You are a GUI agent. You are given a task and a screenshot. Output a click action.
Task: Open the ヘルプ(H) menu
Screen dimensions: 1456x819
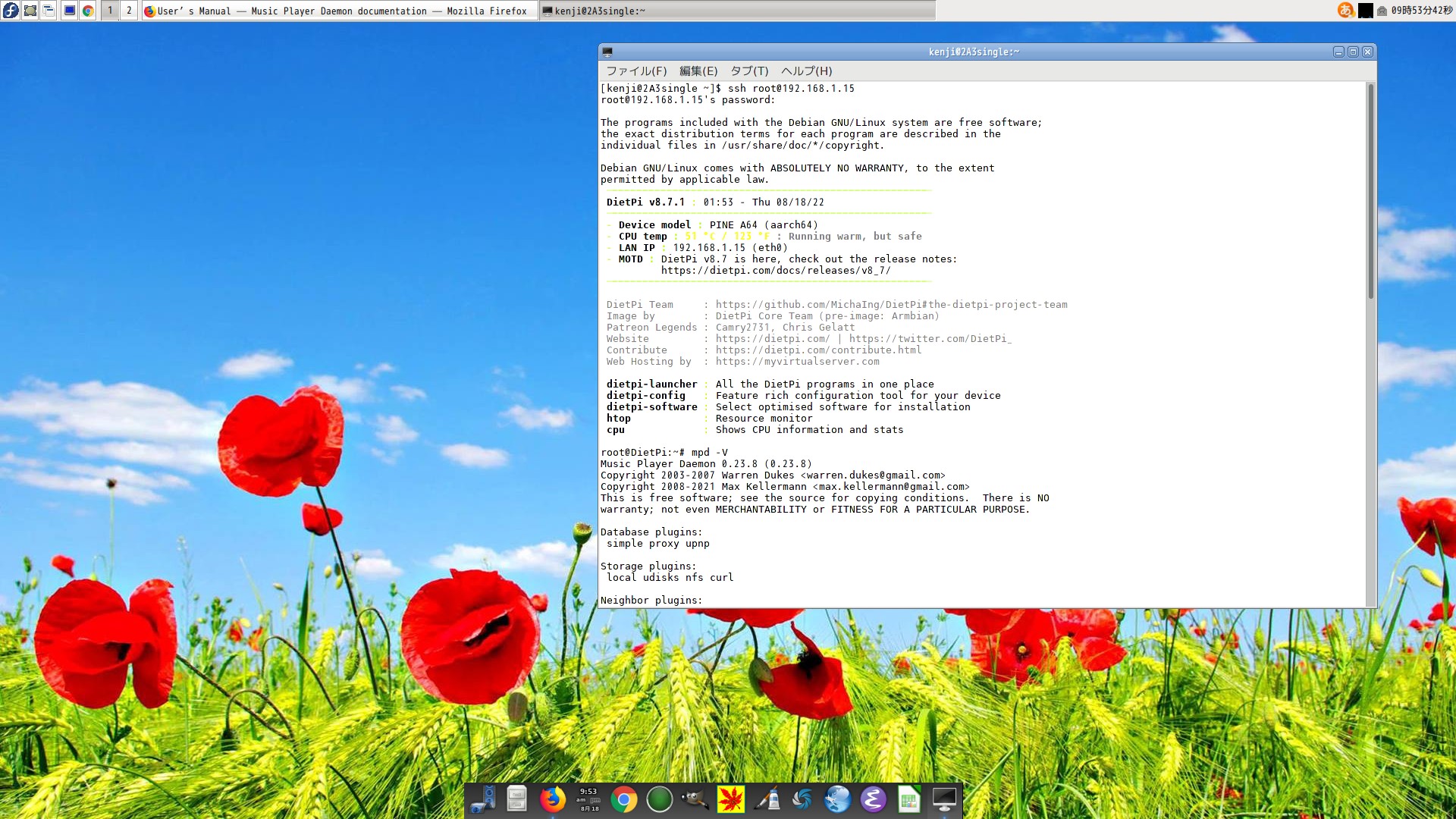(x=806, y=71)
